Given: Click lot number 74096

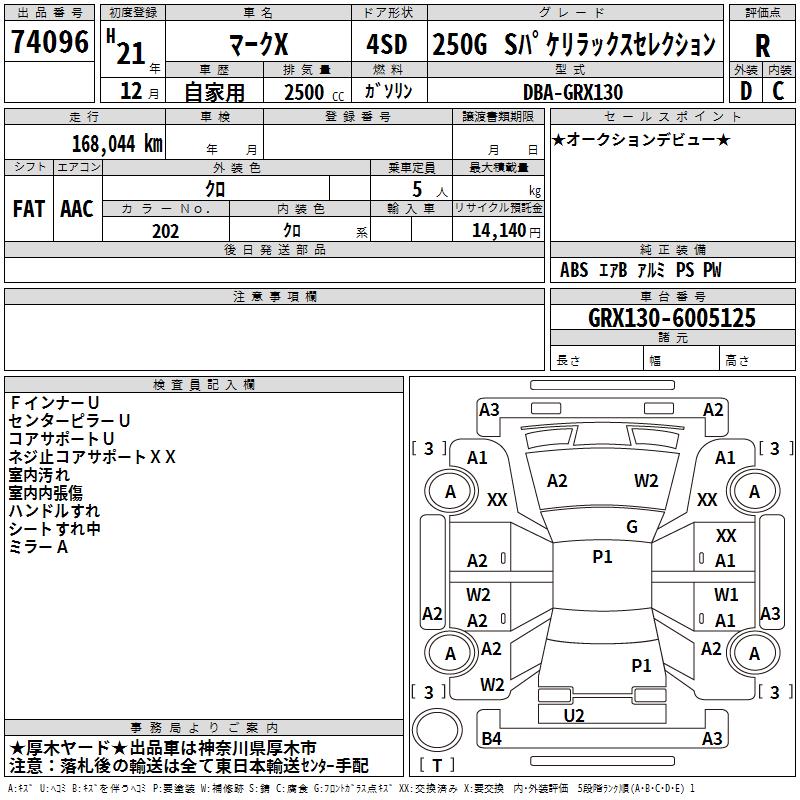Looking at the screenshot, I should 49,42.
